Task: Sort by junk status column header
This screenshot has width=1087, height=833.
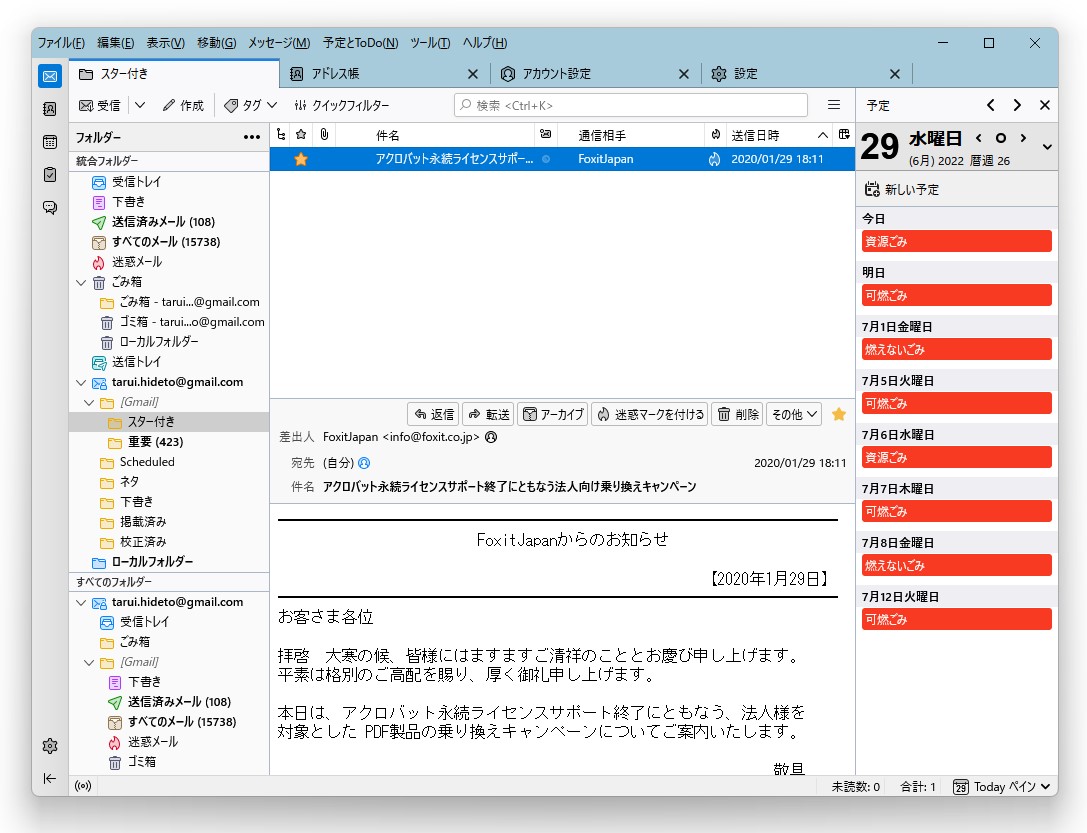Action: pos(715,134)
